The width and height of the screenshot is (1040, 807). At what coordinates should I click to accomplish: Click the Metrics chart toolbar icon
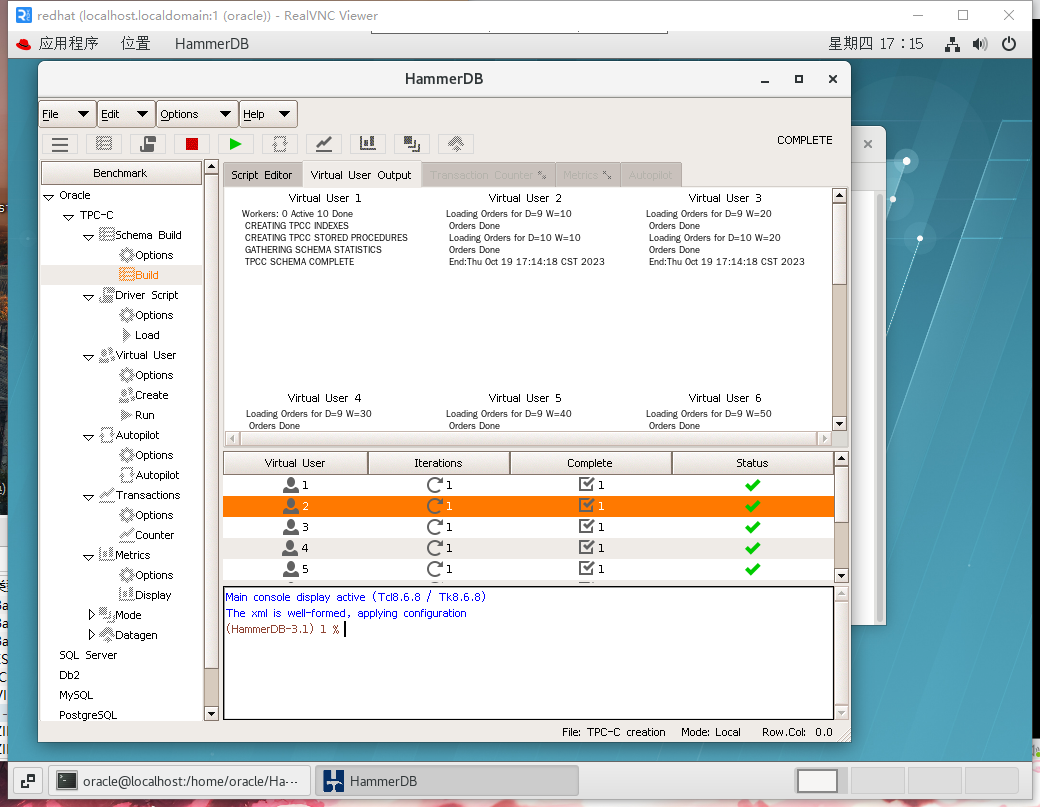click(x=367, y=144)
